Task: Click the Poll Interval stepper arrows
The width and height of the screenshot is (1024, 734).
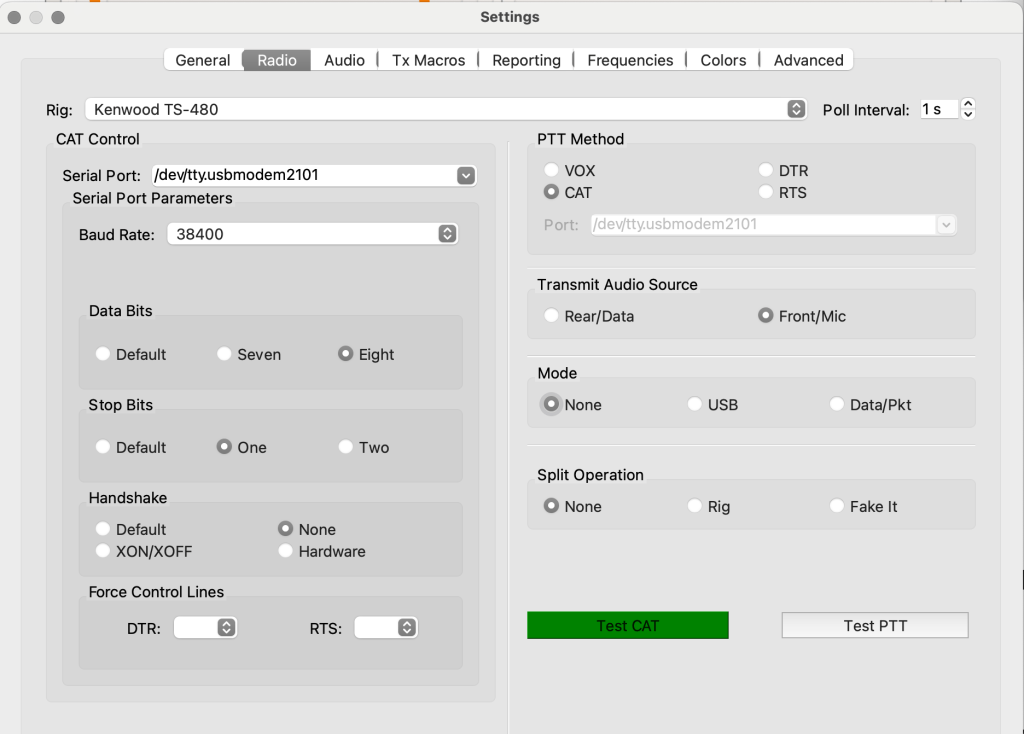Action: coord(968,109)
